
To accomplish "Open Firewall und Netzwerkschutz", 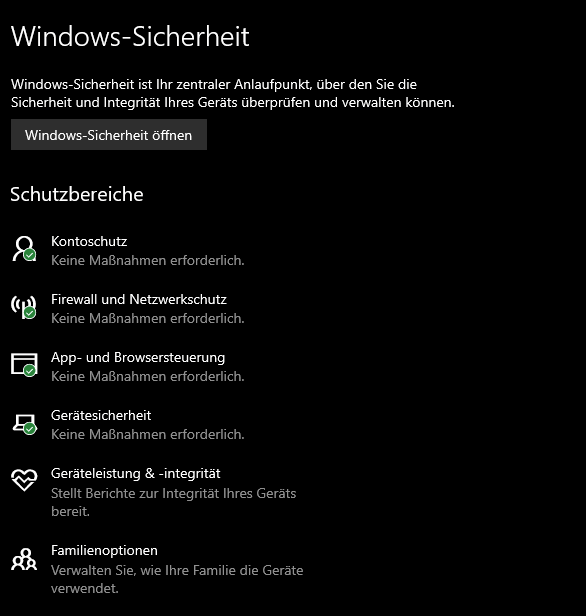I will click(x=139, y=299).
